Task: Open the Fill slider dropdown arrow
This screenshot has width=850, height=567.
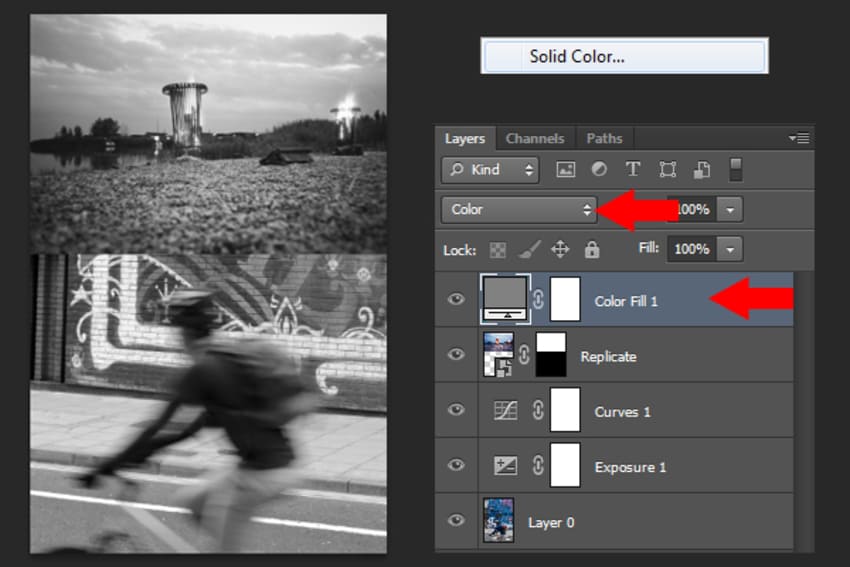Action: point(730,249)
